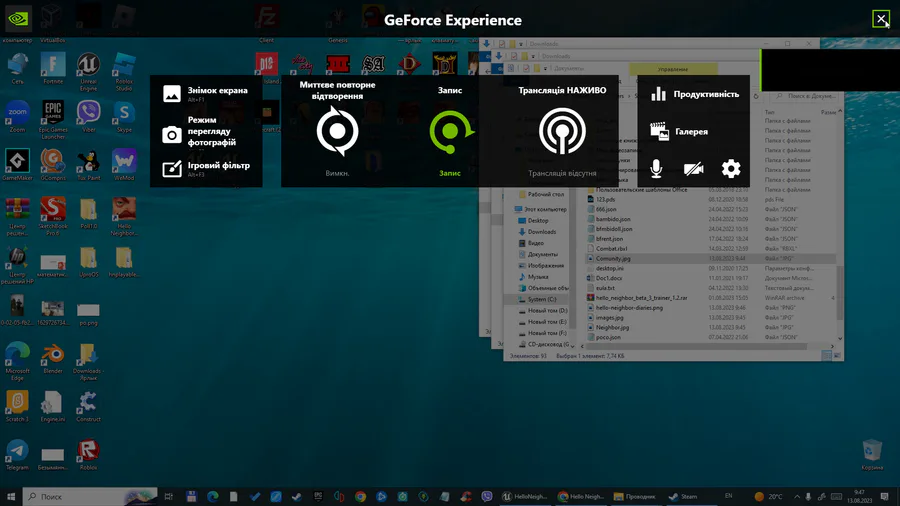Open the Viber desktop shortcut
Image resolution: width=900 pixels, height=506 pixels.
(x=88, y=117)
